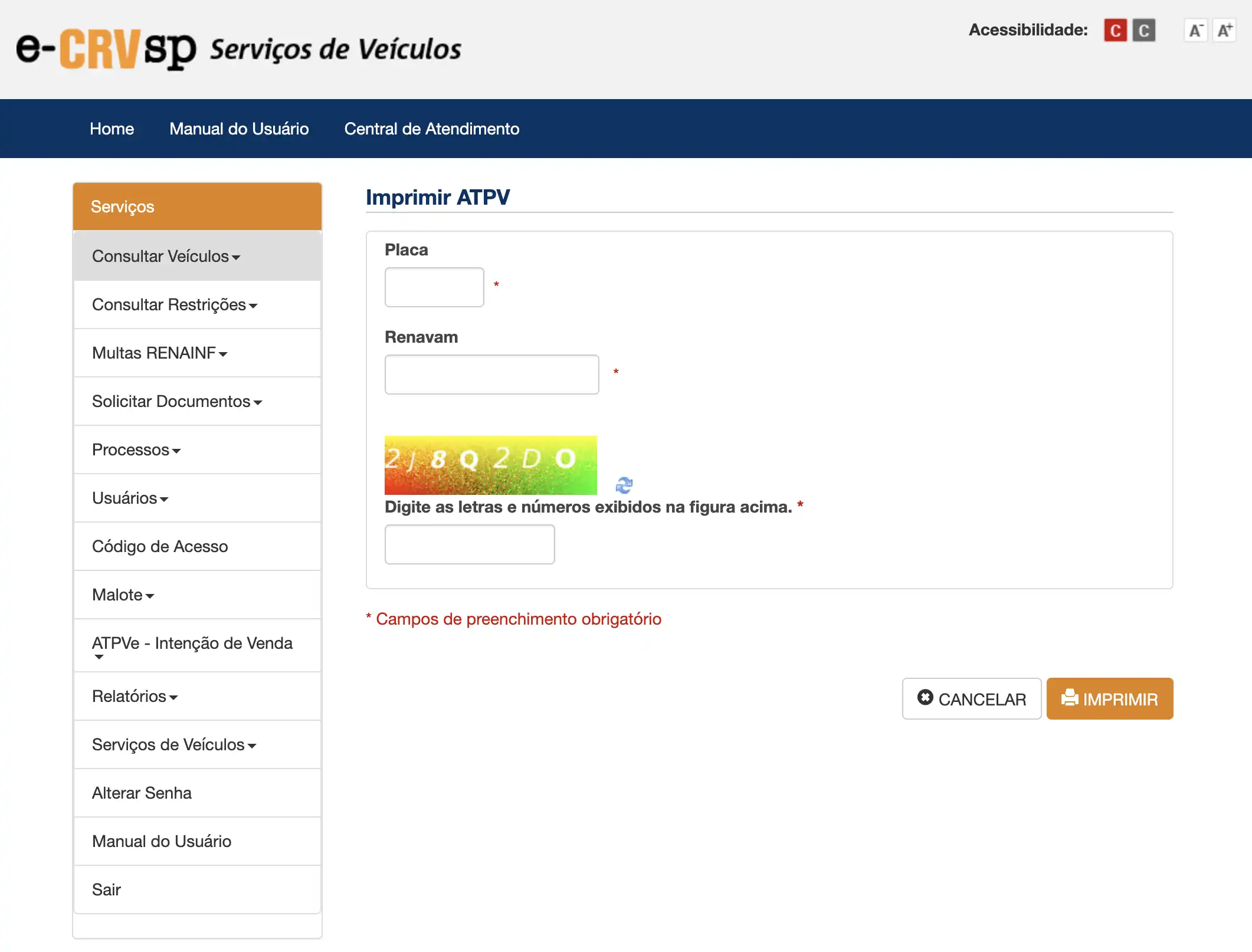
Task: Select Sair in the sidebar
Action: point(107,889)
